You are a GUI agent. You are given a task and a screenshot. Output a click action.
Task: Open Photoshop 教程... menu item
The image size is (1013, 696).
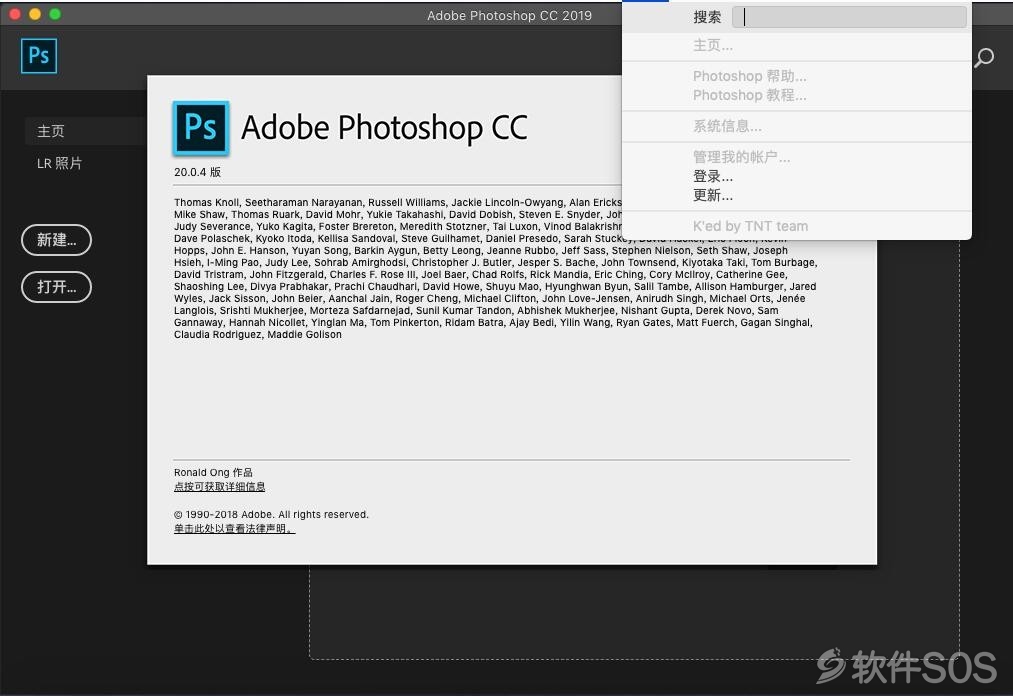pos(797,95)
